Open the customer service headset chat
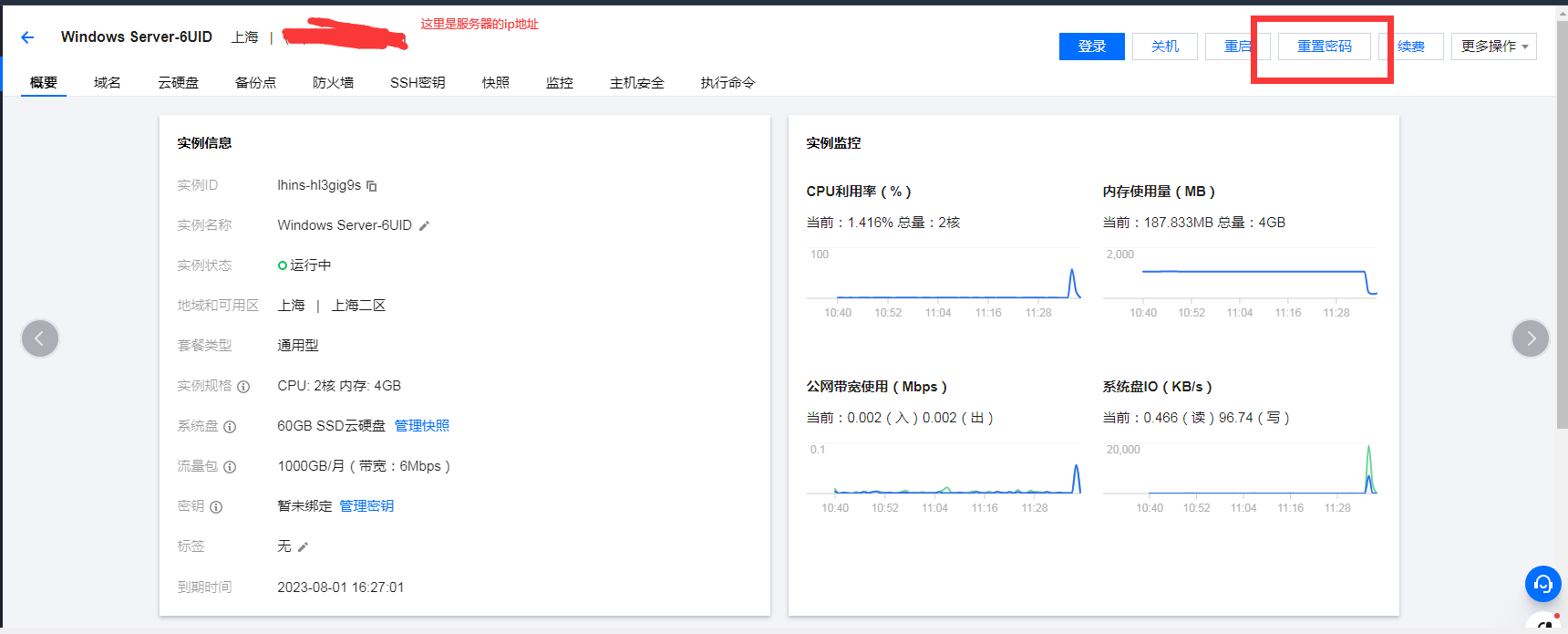Viewport: 1568px width, 634px height. [x=1543, y=584]
